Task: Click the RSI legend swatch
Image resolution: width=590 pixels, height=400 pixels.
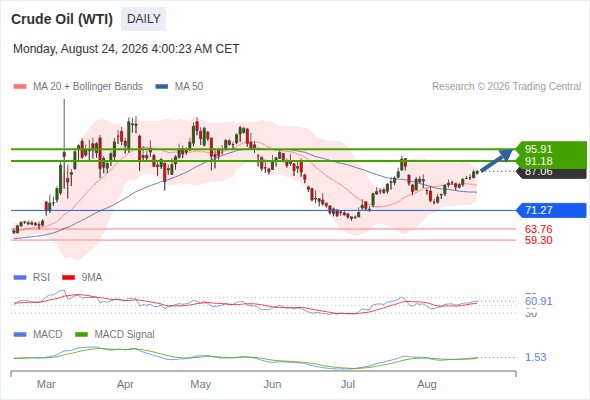Action: [x=20, y=278]
